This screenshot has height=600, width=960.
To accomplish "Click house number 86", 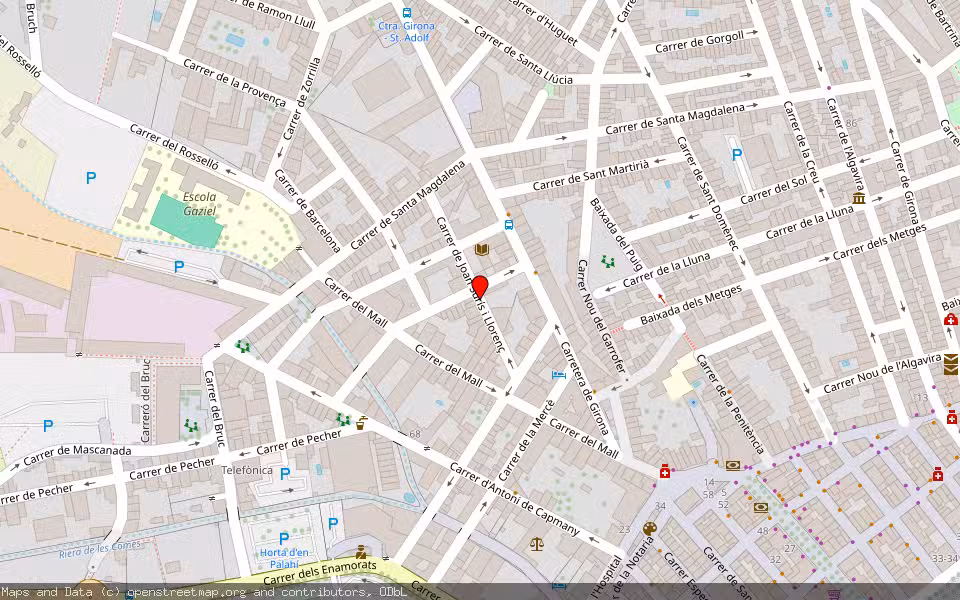I will click(851, 123).
